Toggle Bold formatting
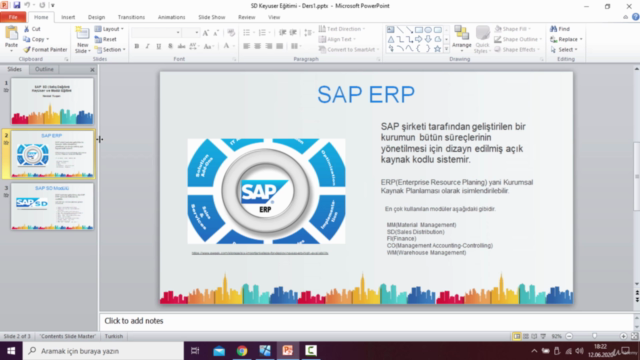The width and height of the screenshot is (640, 360). tap(137, 47)
